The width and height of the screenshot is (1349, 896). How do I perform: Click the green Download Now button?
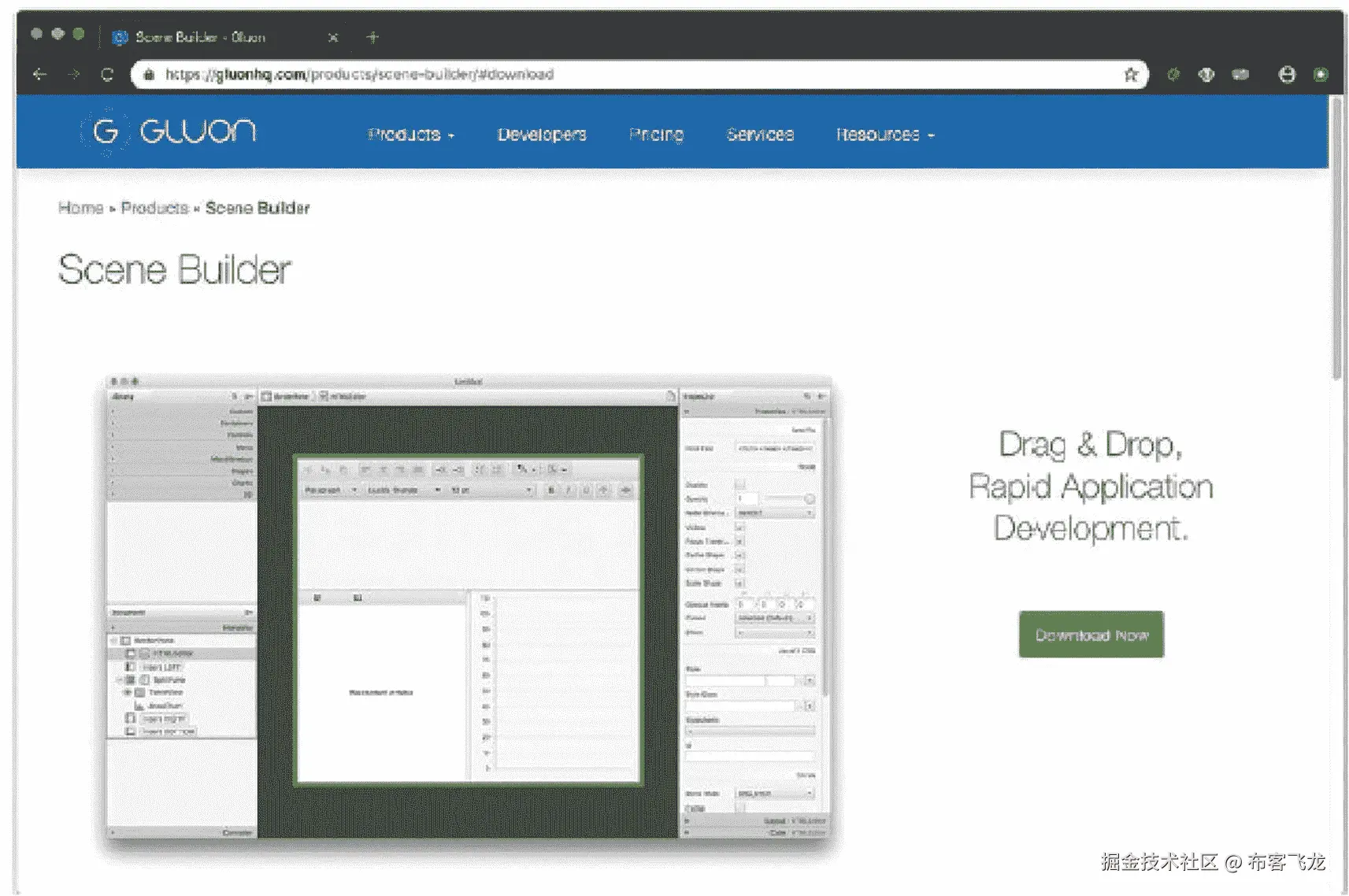click(x=1091, y=635)
